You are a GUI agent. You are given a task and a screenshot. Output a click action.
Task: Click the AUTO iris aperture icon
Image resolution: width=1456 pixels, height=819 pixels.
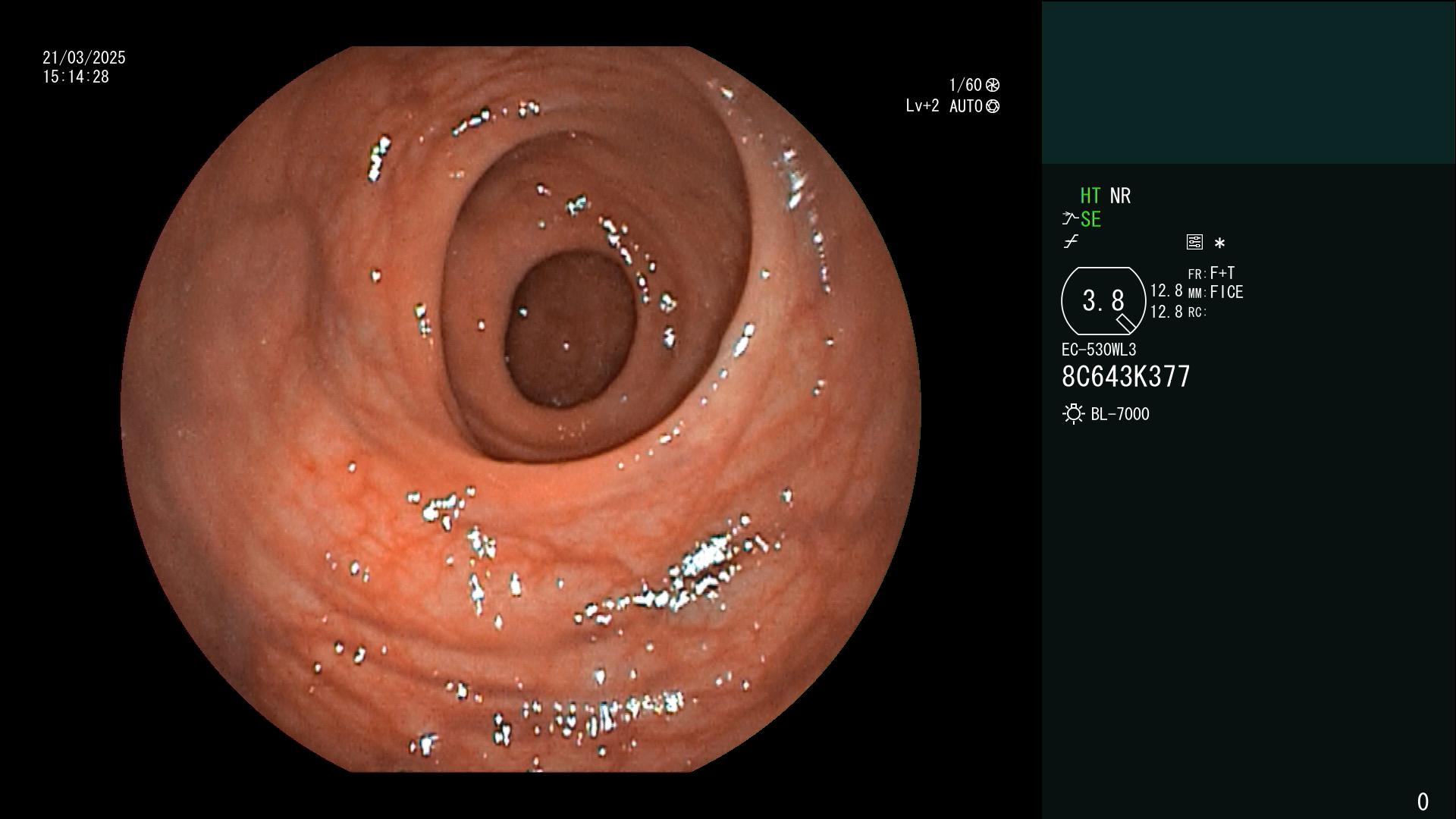993,106
